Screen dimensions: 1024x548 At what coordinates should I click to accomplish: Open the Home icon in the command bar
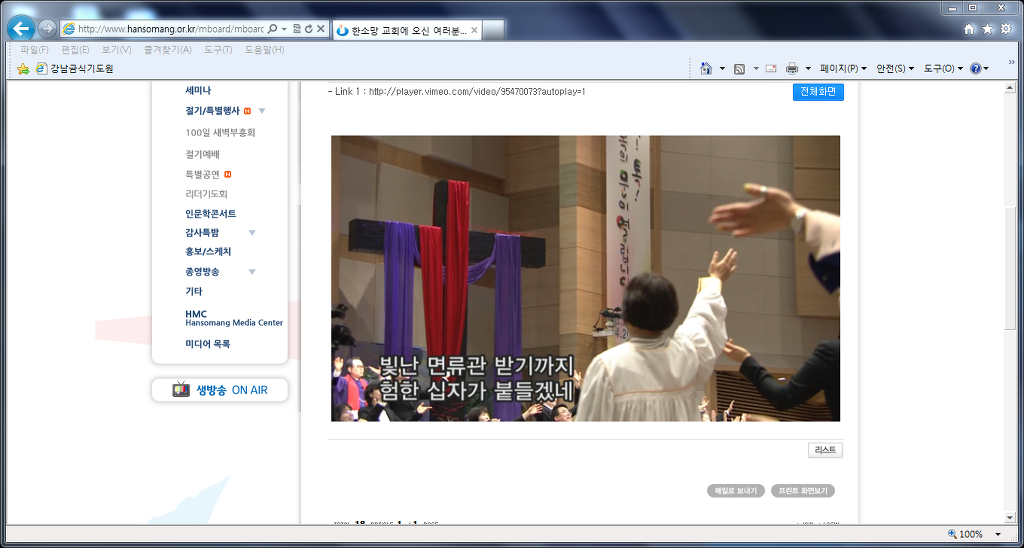(x=706, y=68)
